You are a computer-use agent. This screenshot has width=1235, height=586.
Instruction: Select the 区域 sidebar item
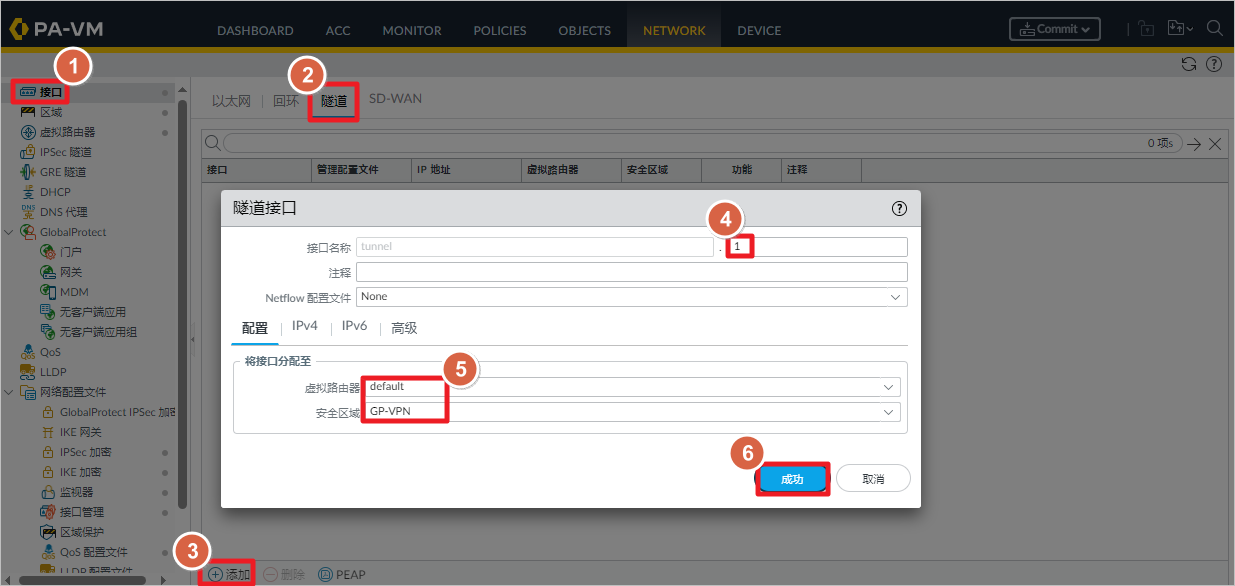[50, 112]
